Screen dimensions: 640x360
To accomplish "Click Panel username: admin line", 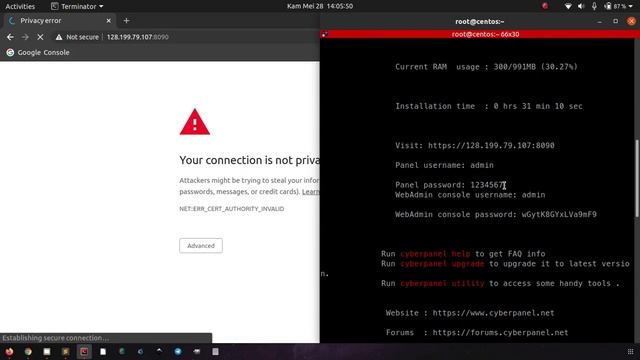I will [444, 165].
